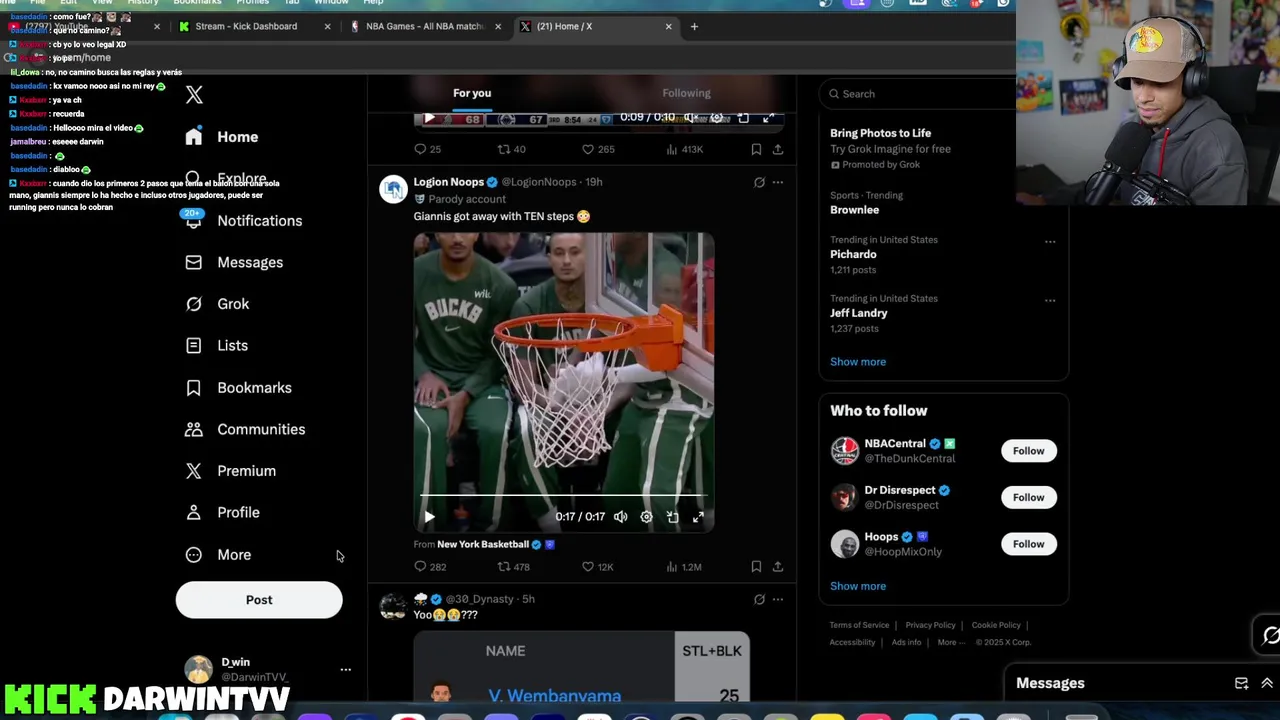Open Communities in the sidebar

pos(245,429)
